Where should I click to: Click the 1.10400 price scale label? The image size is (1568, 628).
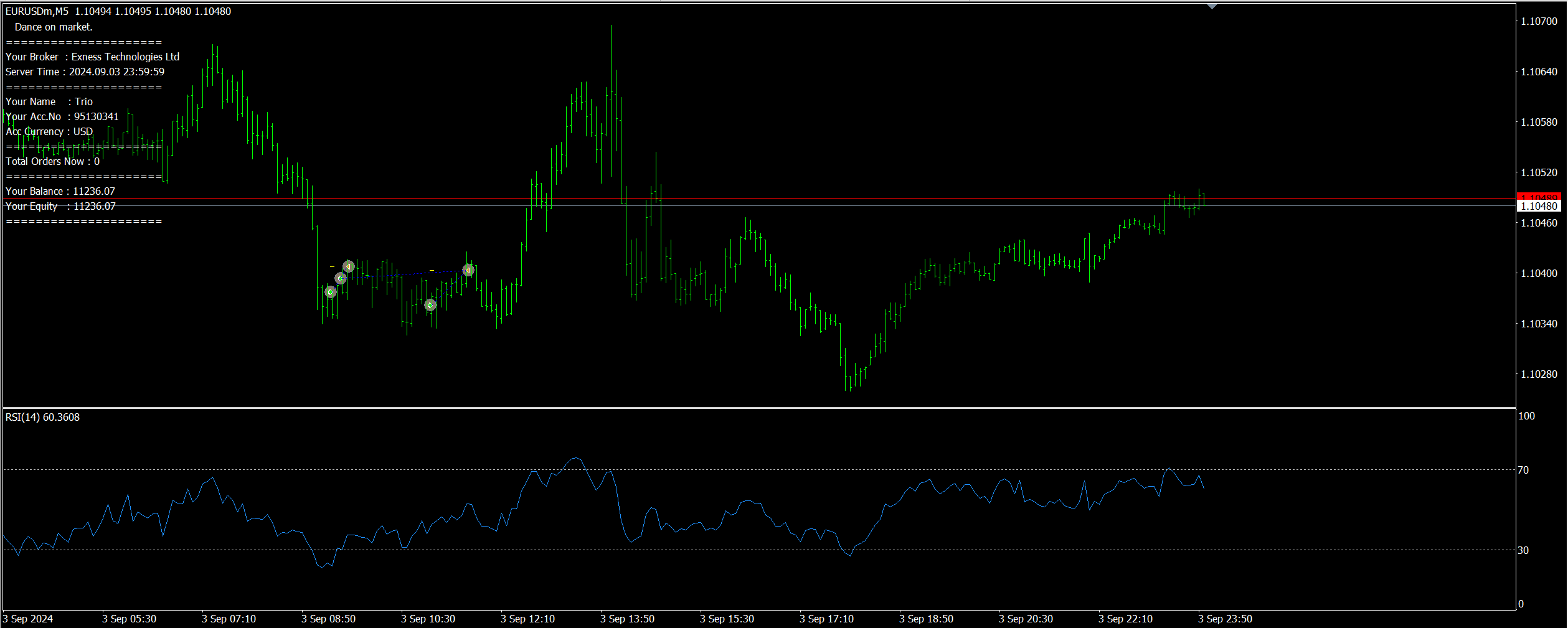coord(1539,273)
